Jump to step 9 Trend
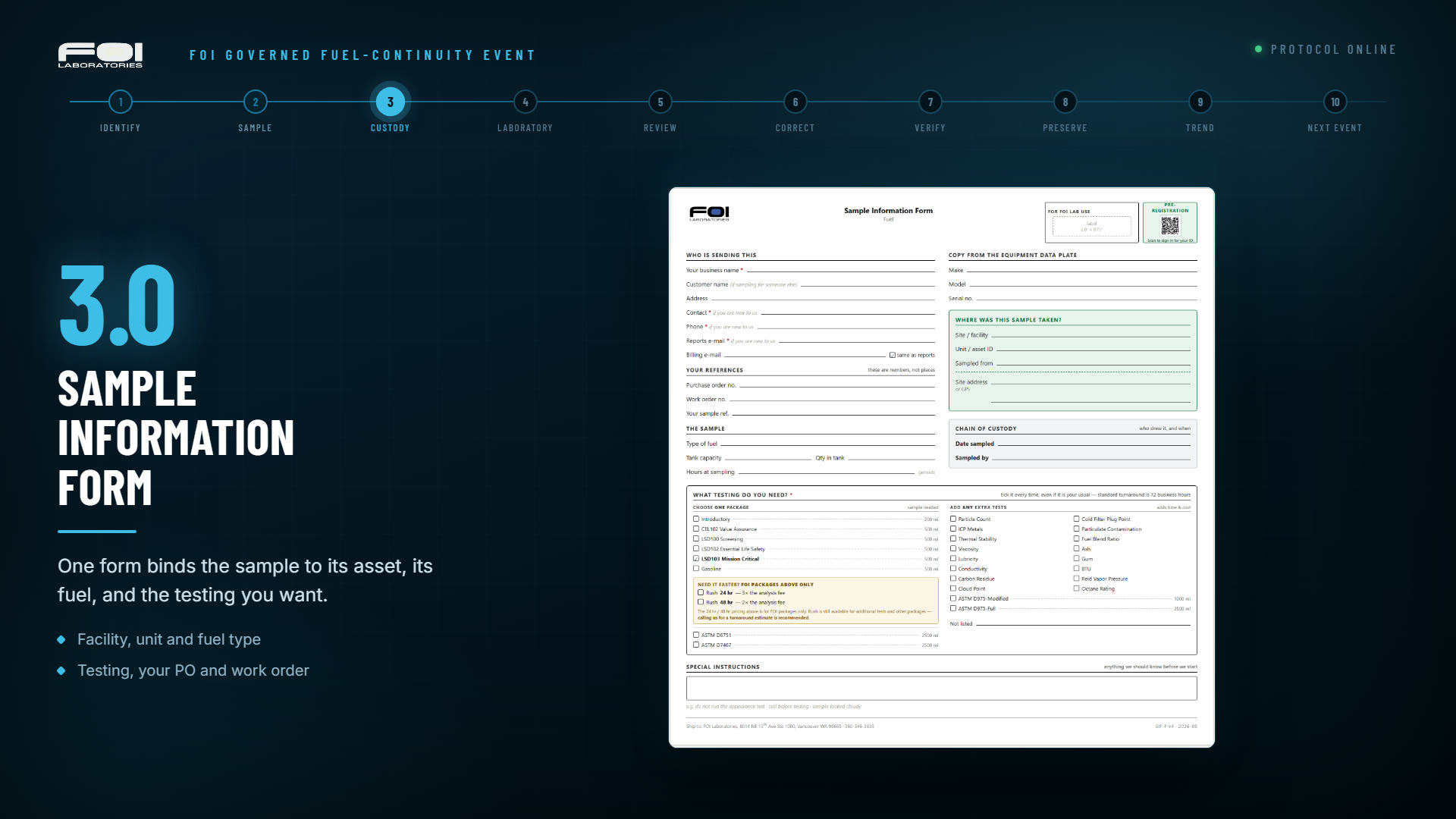Image resolution: width=1456 pixels, height=819 pixels. (x=1200, y=102)
